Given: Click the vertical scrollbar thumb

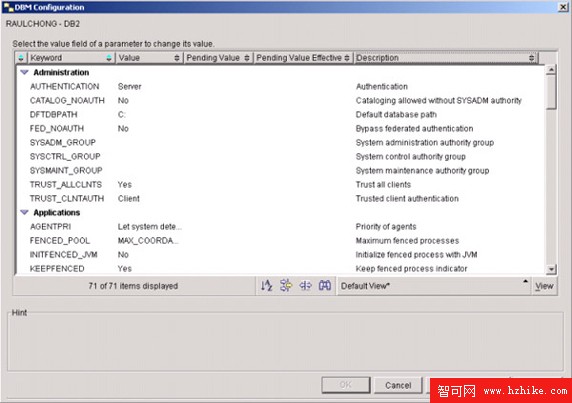Looking at the screenshot, I should click(551, 92).
